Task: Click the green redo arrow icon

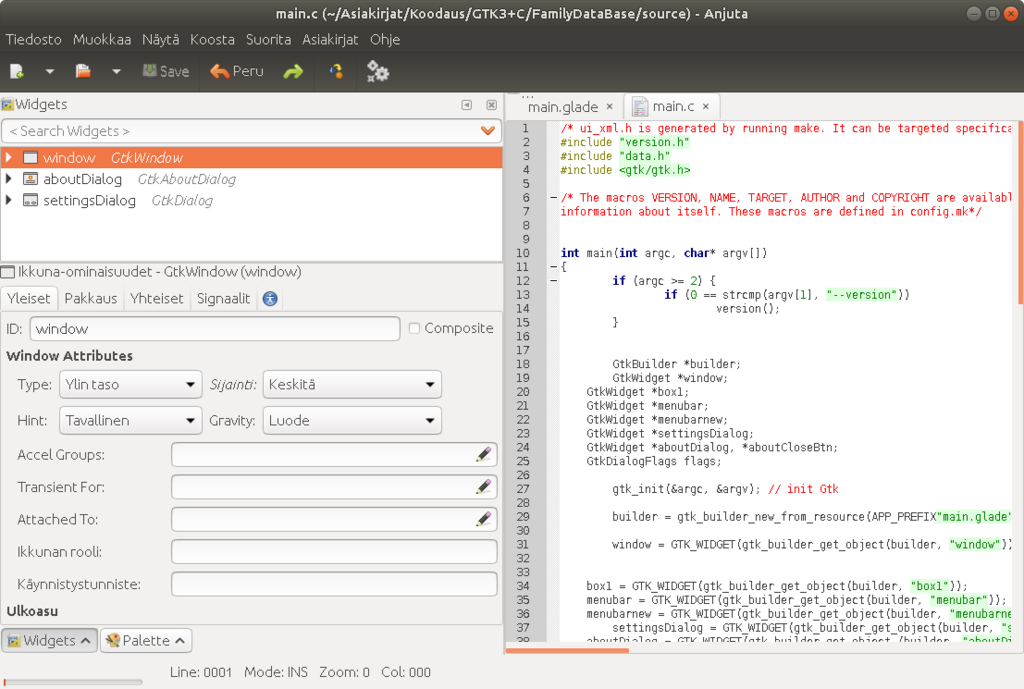Action: click(293, 71)
